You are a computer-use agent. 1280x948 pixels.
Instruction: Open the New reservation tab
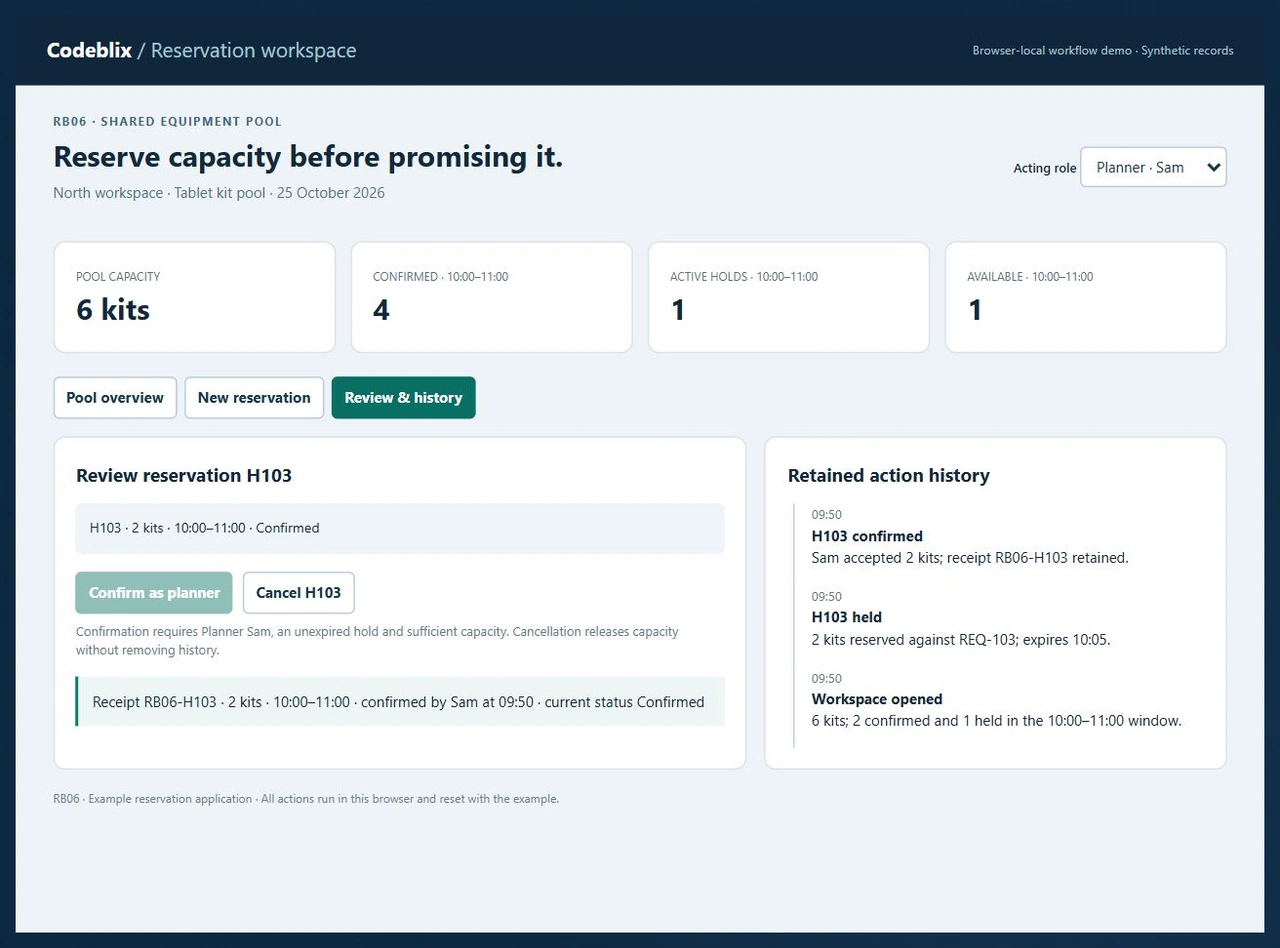click(x=254, y=397)
